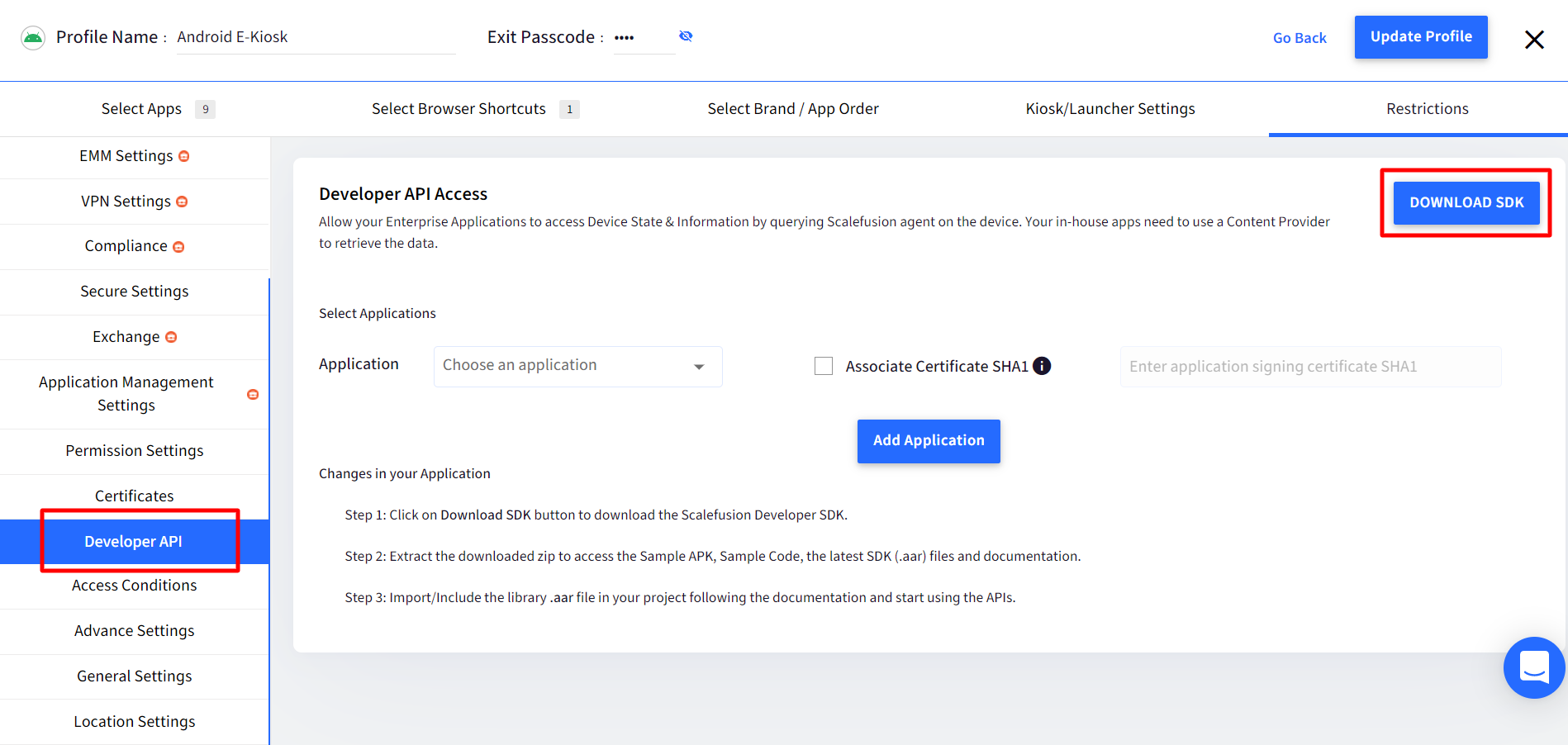Open the chat support bubble
This screenshot has height=745, width=1568.
[1534, 667]
